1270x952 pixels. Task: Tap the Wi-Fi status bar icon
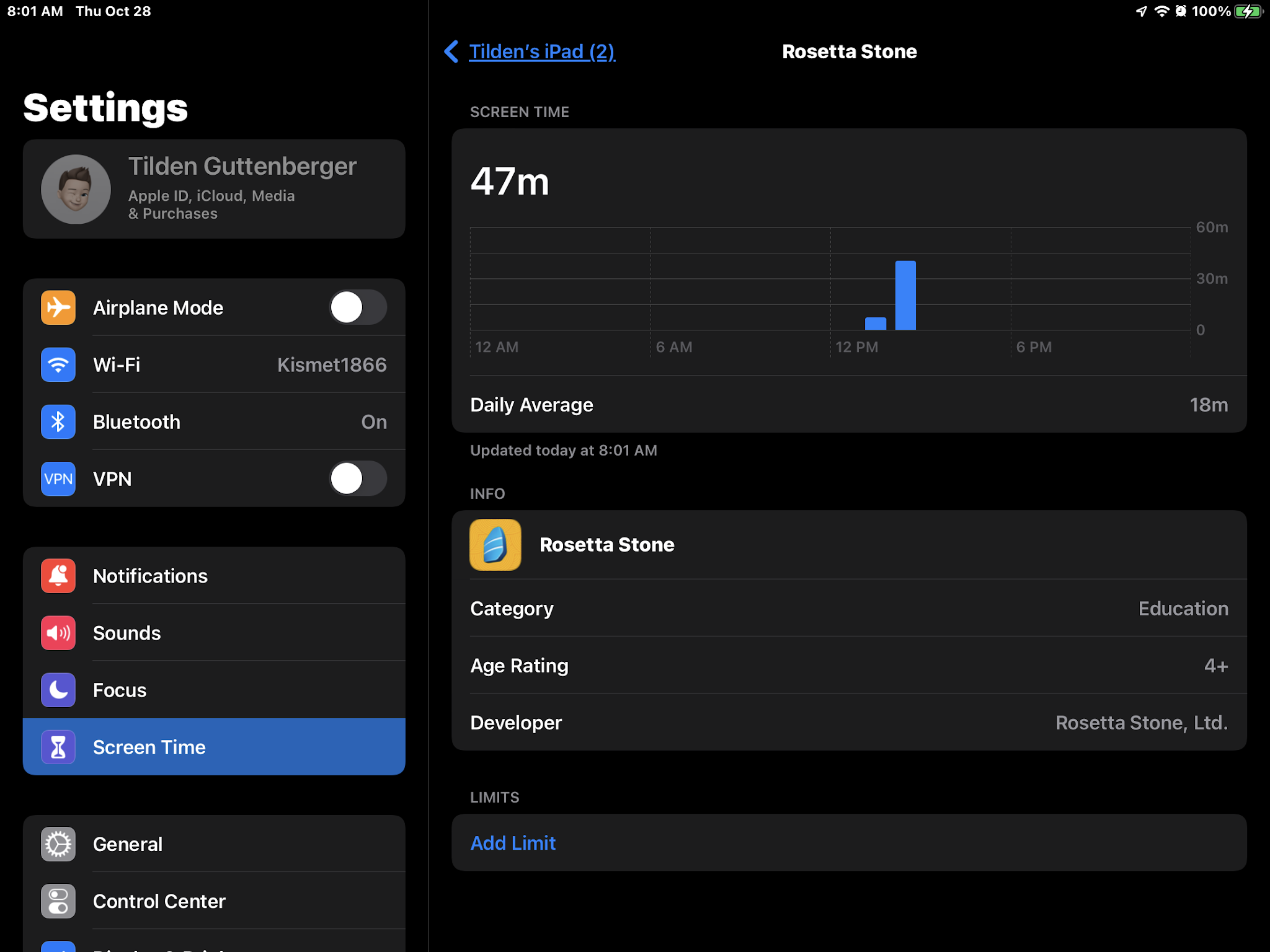[x=1161, y=11]
